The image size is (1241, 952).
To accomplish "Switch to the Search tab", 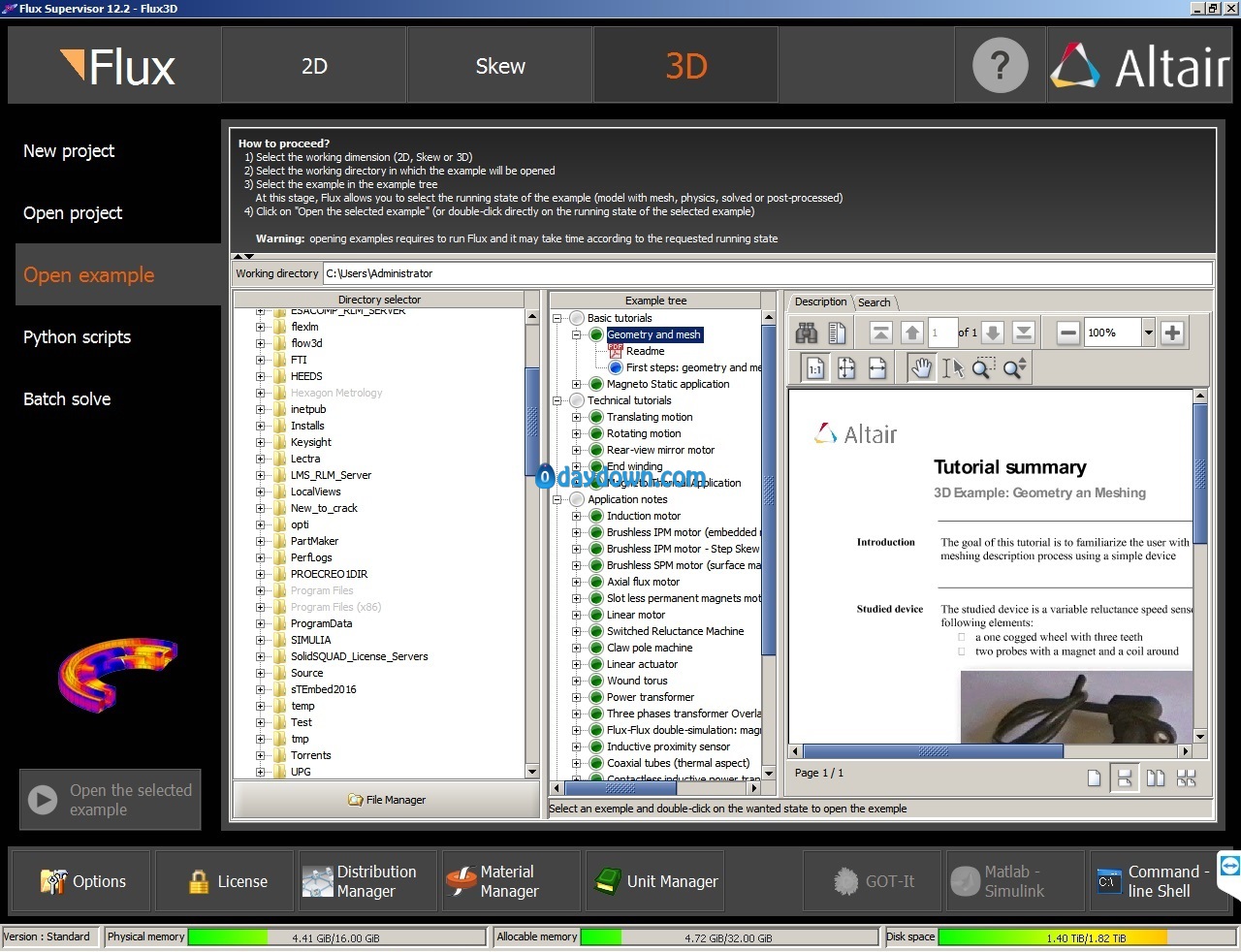I will (x=874, y=302).
